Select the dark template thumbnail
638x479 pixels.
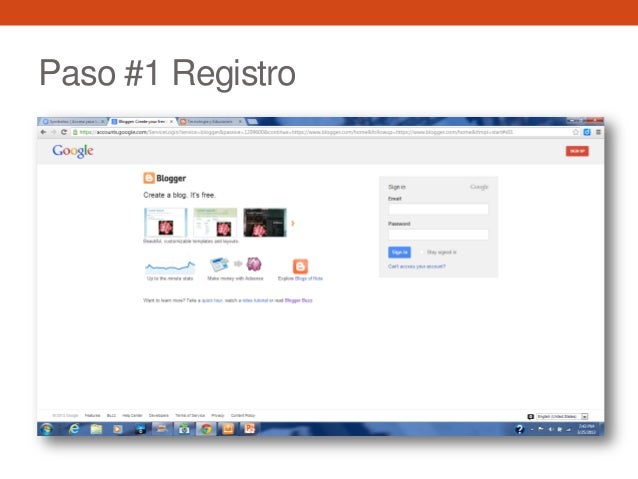(265, 223)
